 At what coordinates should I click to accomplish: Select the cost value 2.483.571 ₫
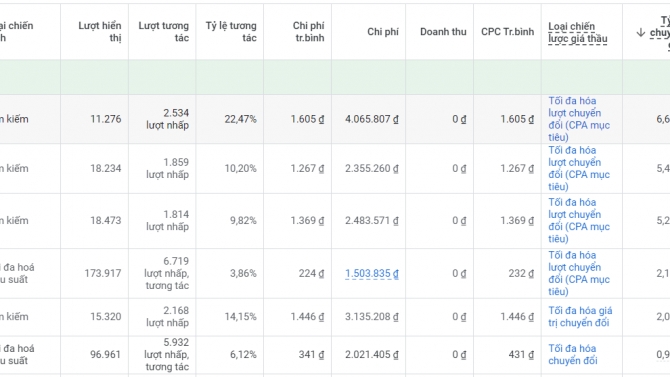tap(372, 221)
